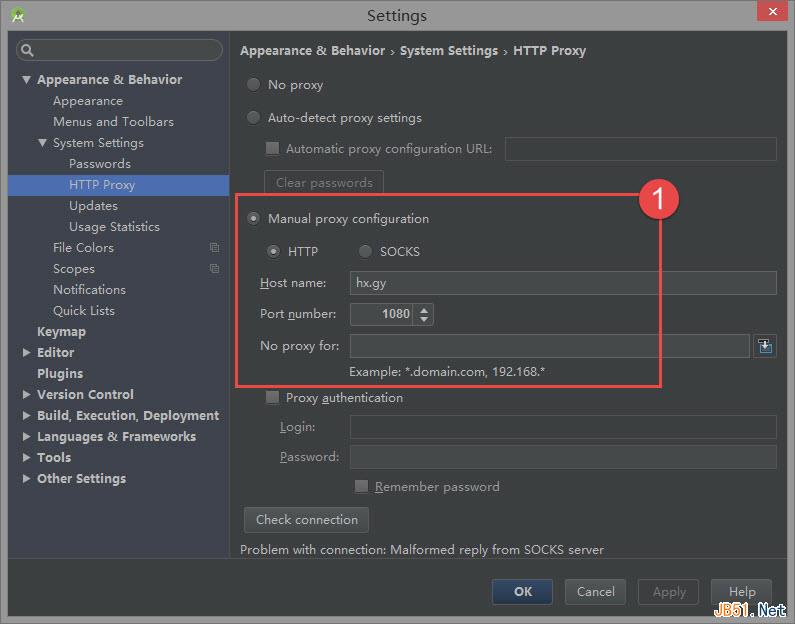The height and width of the screenshot is (624, 795).
Task: Decrease port number with the down arrow
Action: coord(425,319)
